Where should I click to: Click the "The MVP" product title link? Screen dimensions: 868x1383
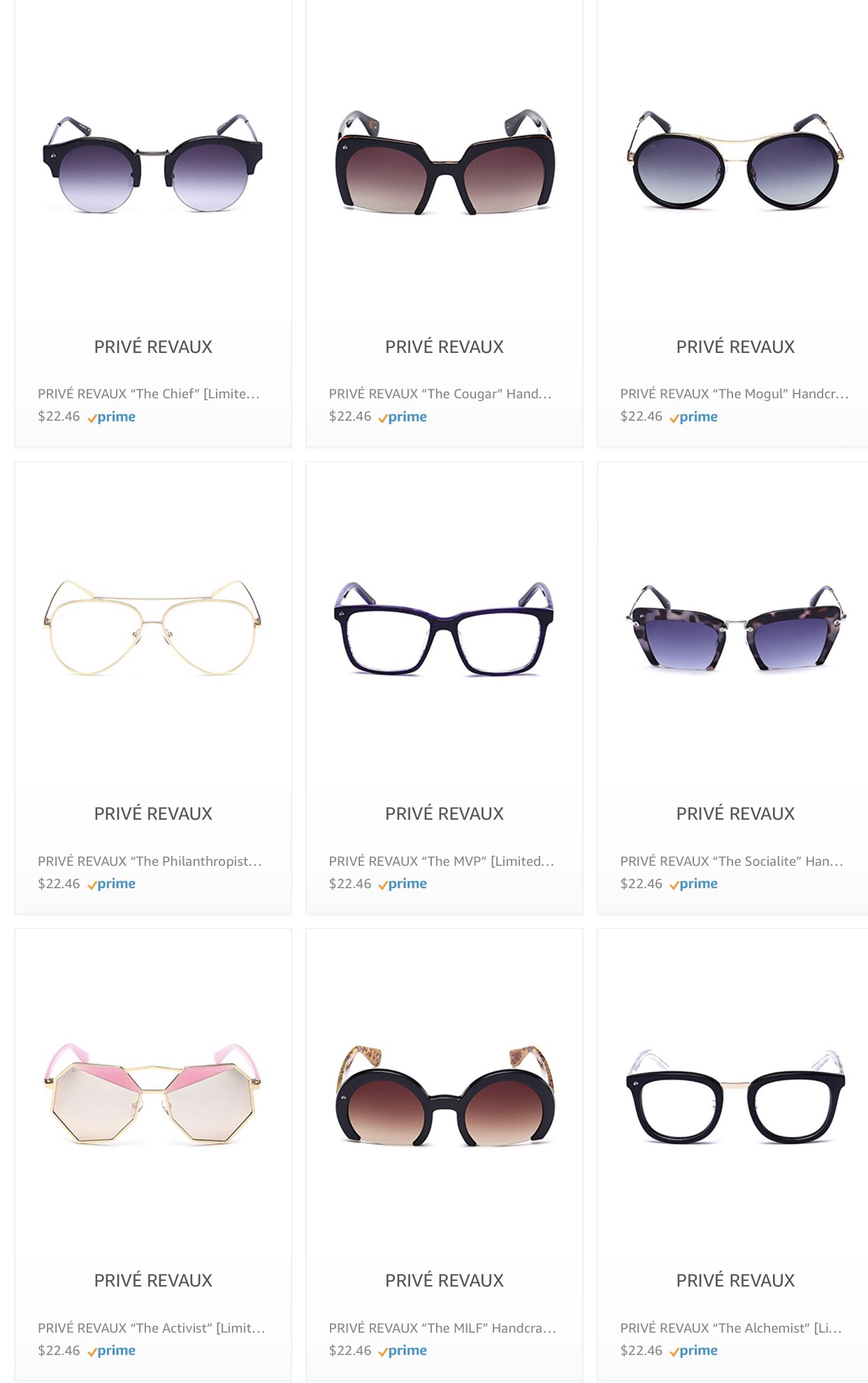click(x=442, y=861)
